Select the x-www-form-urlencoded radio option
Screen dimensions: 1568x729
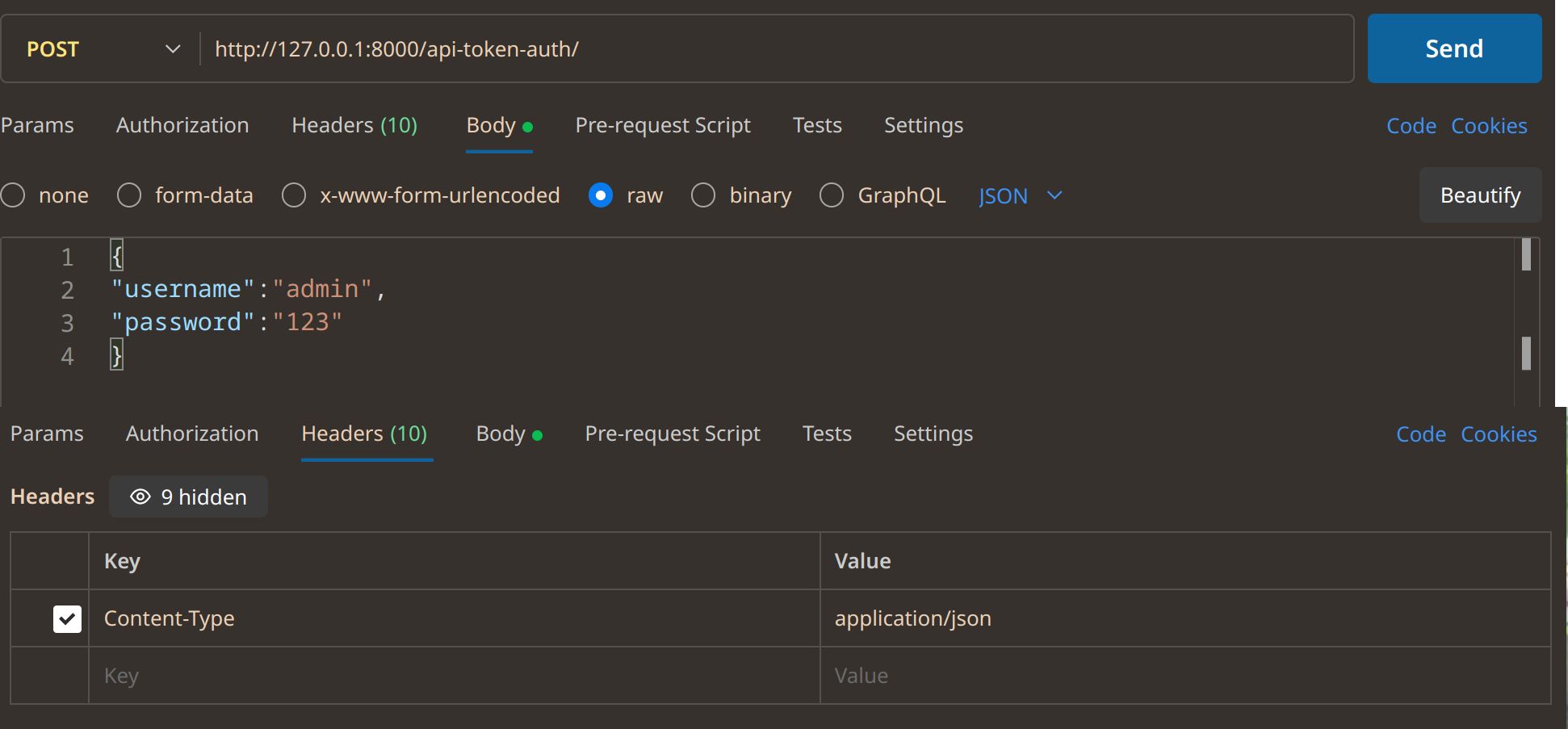coord(294,195)
